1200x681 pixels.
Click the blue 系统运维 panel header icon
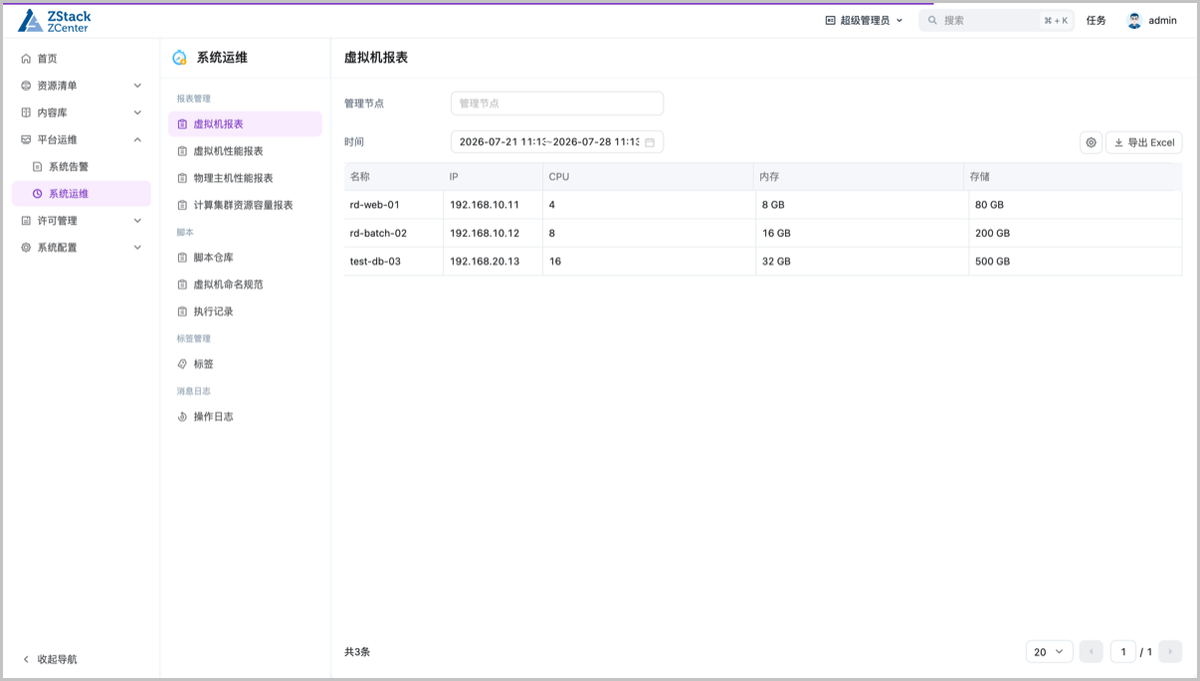point(180,58)
